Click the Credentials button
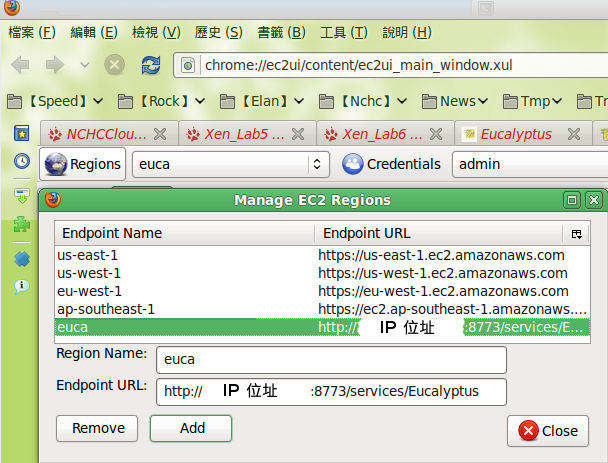 [x=391, y=164]
